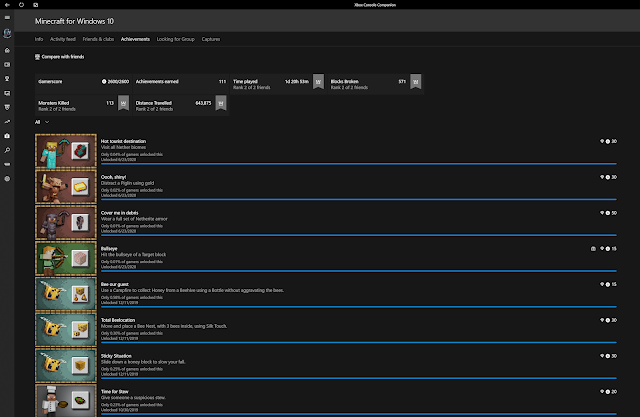Click the Hot tourist destination title
The height and width of the screenshot is (417, 640).
(123, 141)
